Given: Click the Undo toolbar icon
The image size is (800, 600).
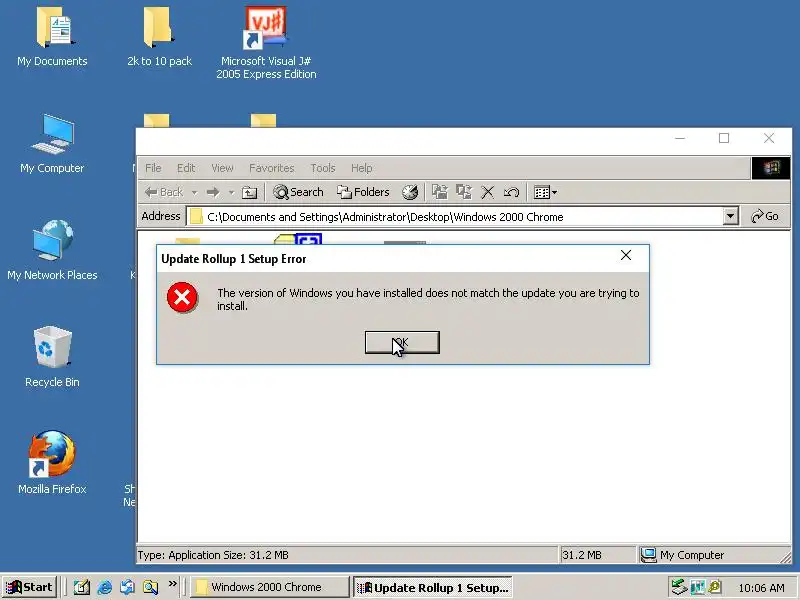Looking at the screenshot, I should coord(511,192).
